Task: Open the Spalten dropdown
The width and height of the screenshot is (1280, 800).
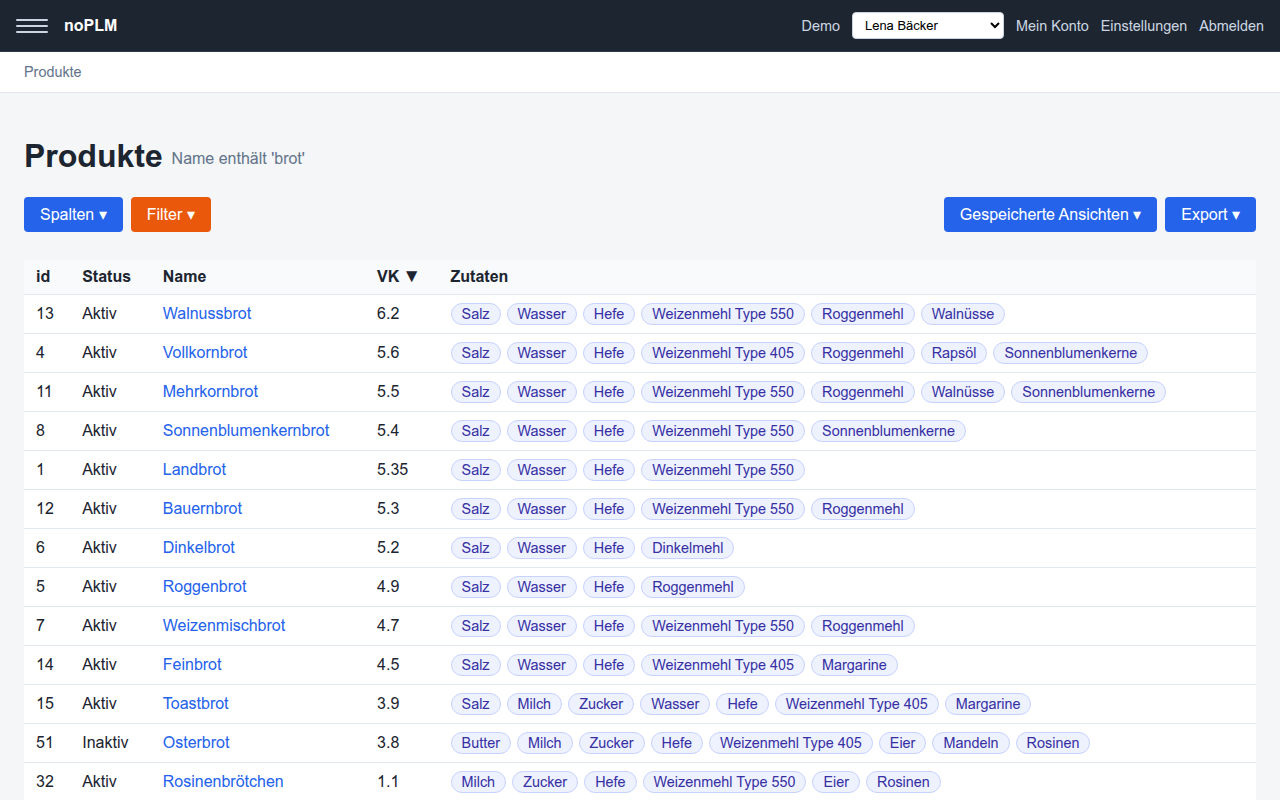Action: 73,214
